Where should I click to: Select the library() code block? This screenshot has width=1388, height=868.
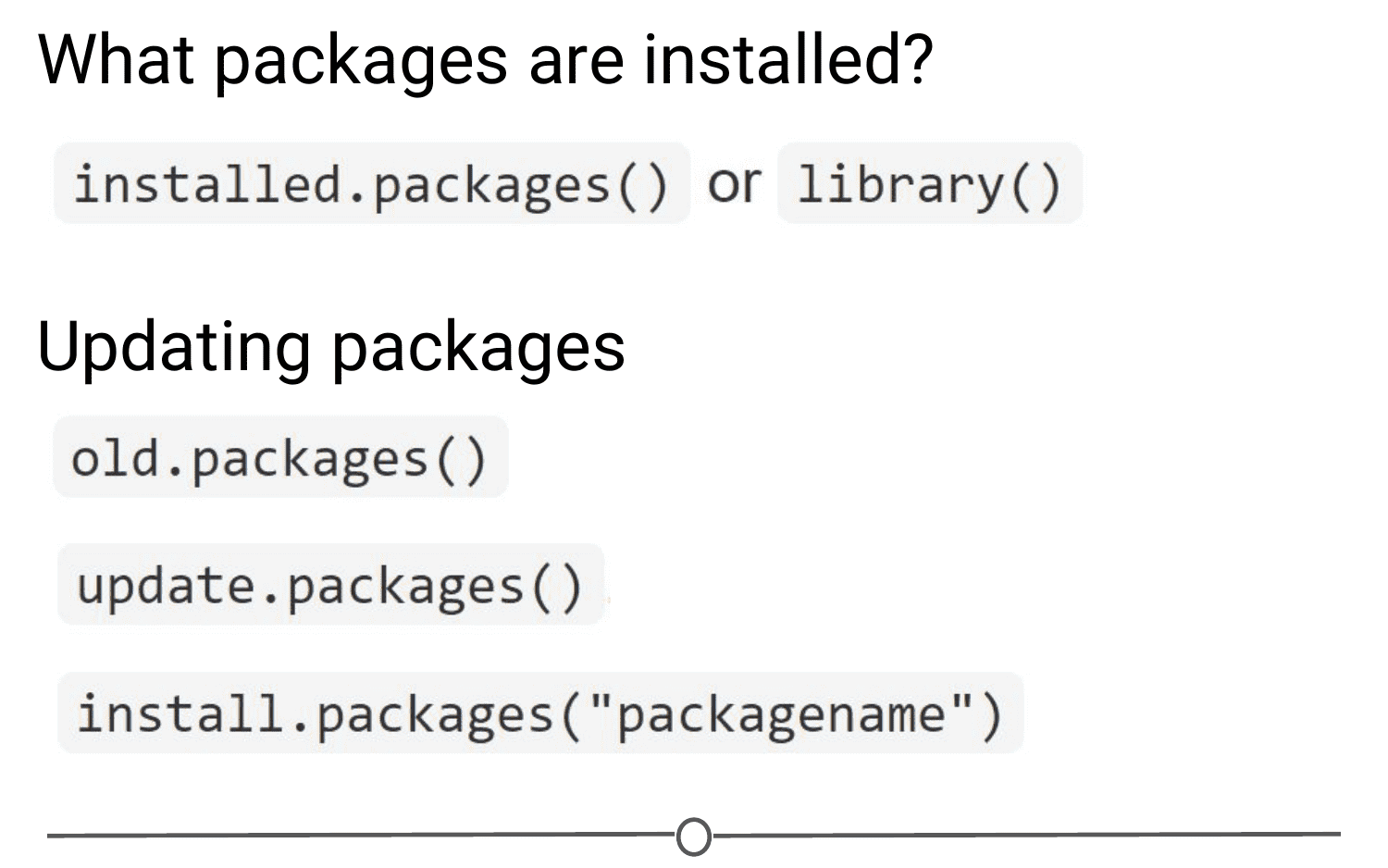(x=930, y=183)
